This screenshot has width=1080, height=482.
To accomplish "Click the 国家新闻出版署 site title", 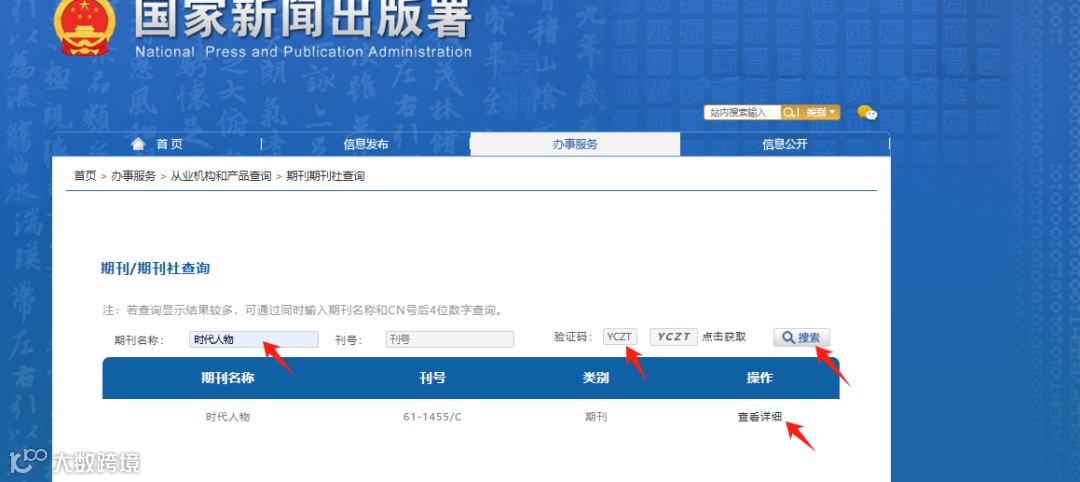I will (x=303, y=19).
